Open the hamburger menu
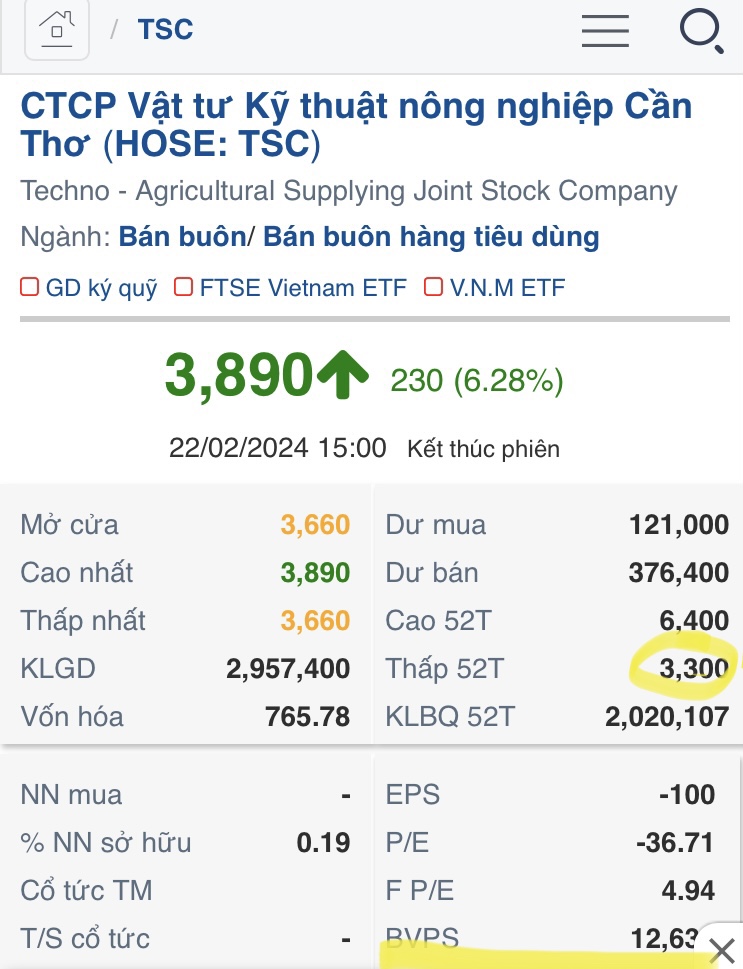This screenshot has width=743, height=969. pos(605,30)
